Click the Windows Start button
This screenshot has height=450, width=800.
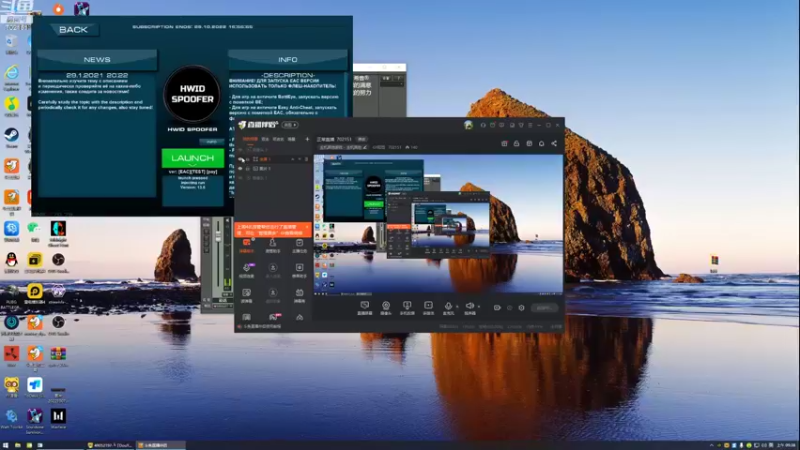pyautogui.click(x=6, y=445)
